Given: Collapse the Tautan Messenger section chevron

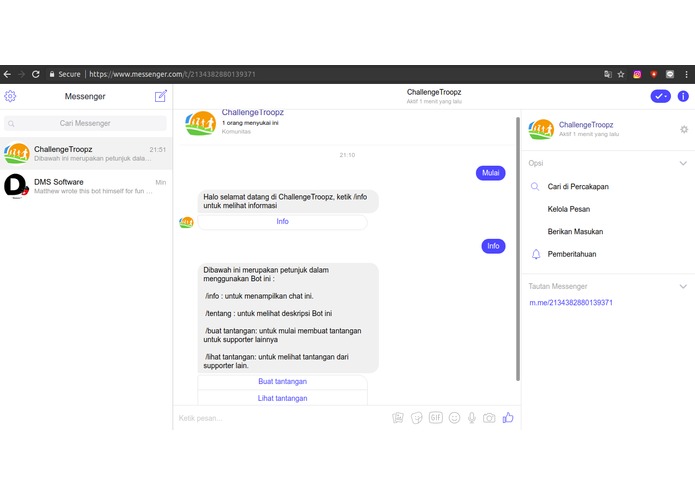Looking at the screenshot, I should click(x=683, y=286).
